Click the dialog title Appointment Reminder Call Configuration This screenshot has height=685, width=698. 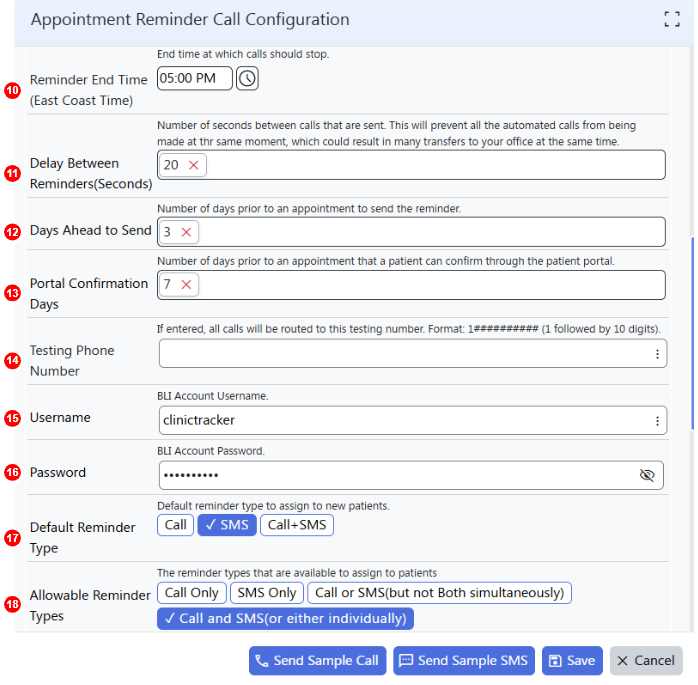[190, 20]
